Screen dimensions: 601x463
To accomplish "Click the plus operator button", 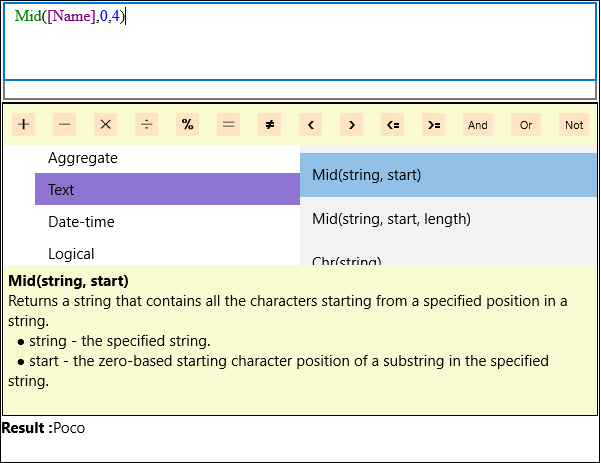I will pyautogui.click(x=23, y=125).
